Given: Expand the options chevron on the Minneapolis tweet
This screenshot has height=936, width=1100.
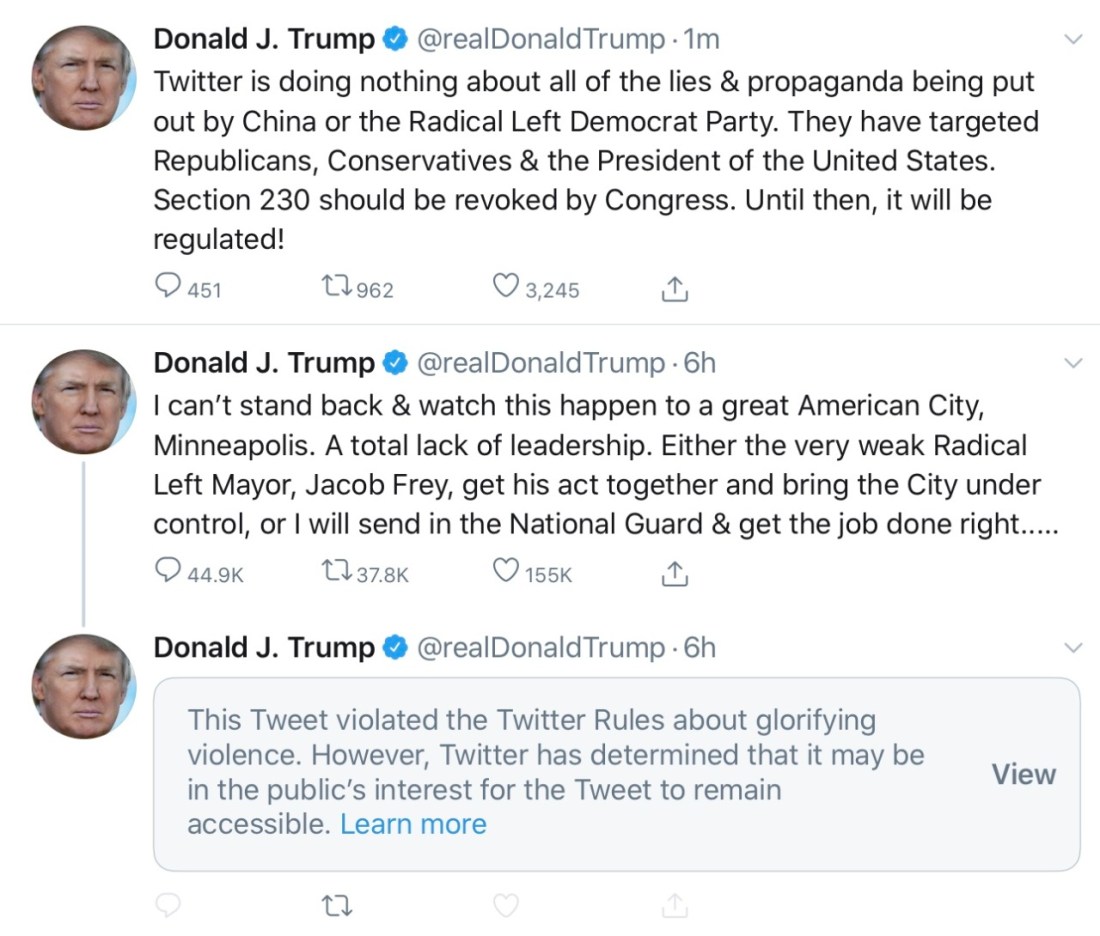Looking at the screenshot, I should click(x=1073, y=363).
